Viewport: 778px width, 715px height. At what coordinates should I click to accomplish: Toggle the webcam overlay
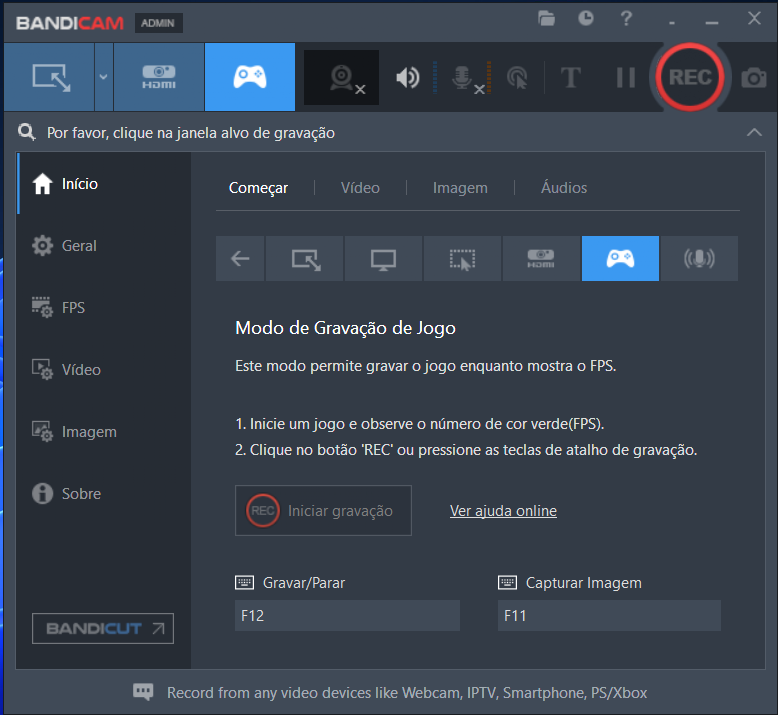pyautogui.click(x=342, y=77)
